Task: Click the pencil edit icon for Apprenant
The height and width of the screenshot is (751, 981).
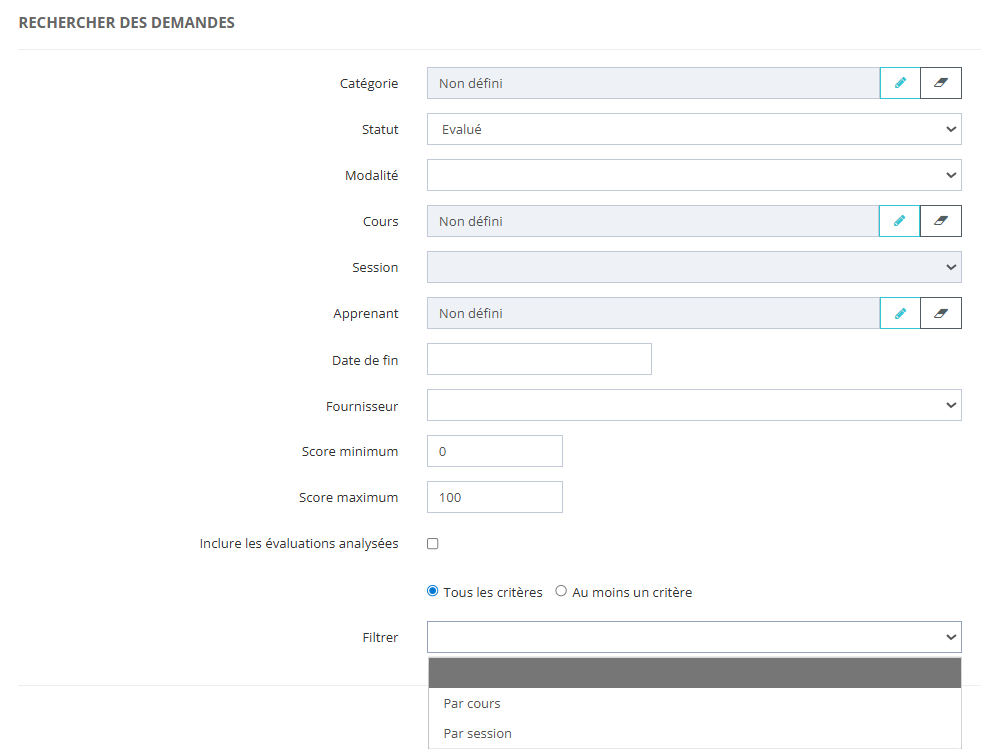Action: (900, 313)
